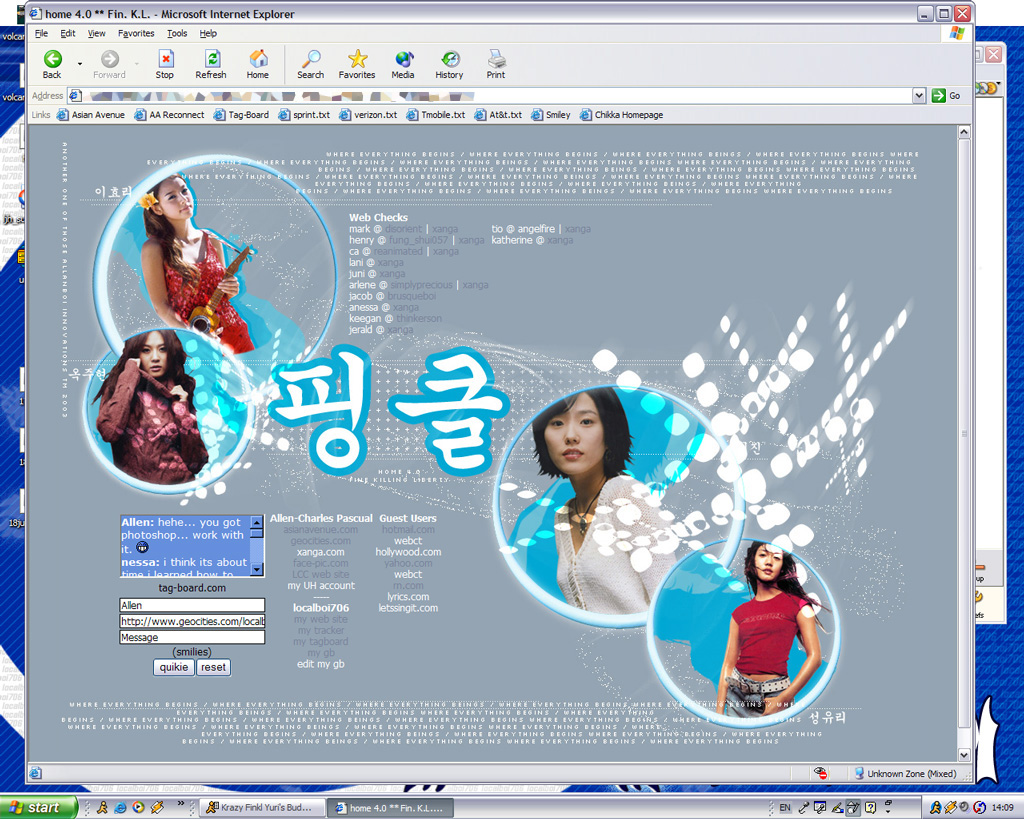1024x819 pixels.
Task: Open the Favorites star icon
Action: point(357,59)
